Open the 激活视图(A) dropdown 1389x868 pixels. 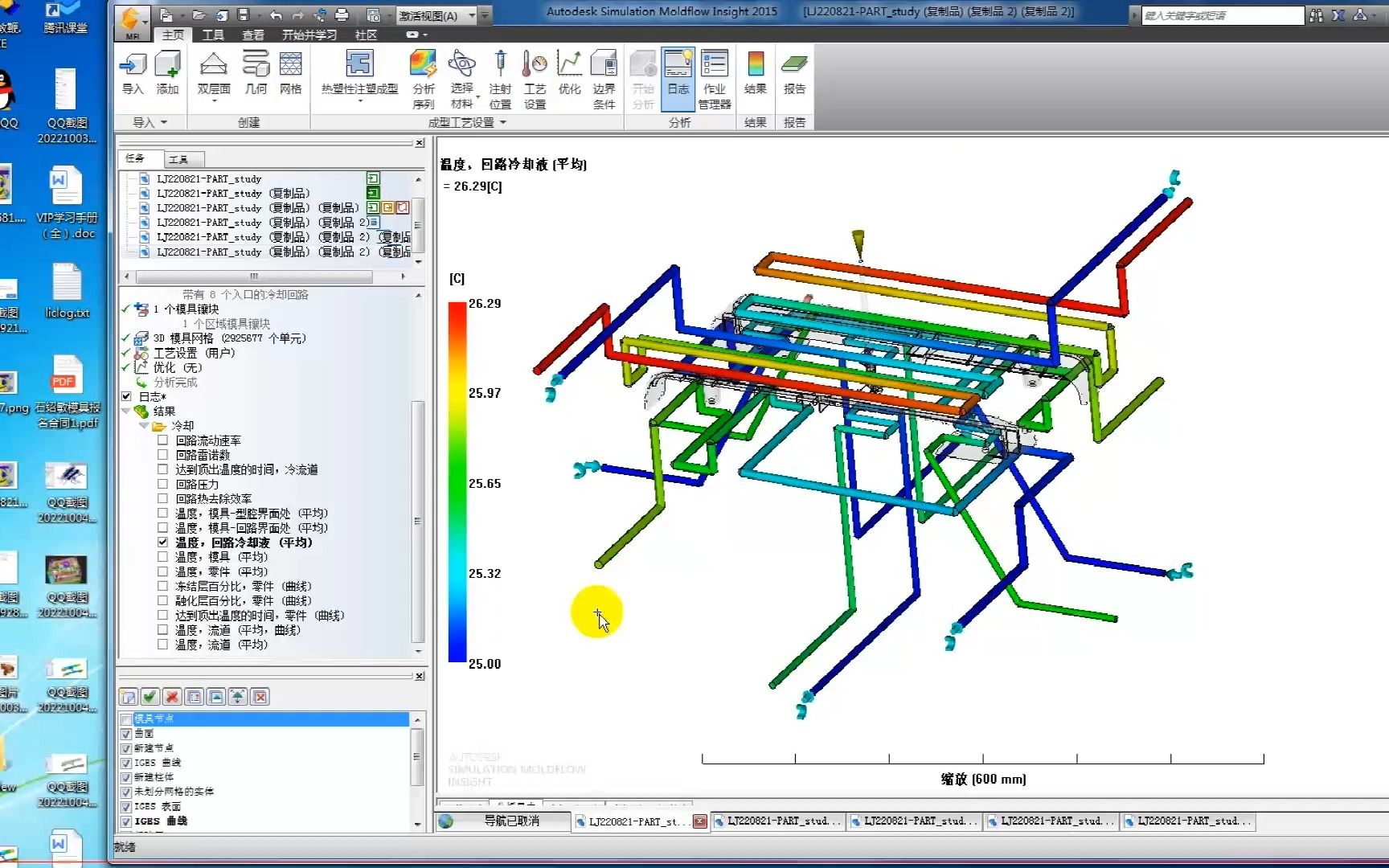point(472,15)
